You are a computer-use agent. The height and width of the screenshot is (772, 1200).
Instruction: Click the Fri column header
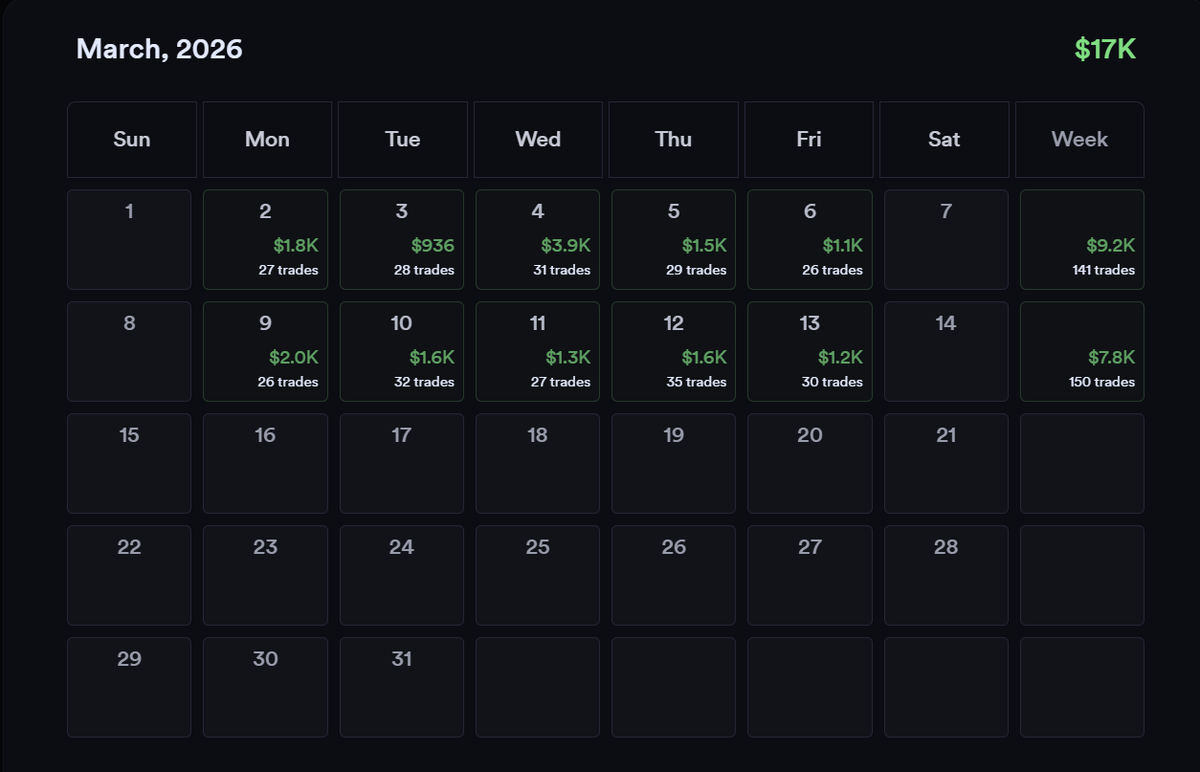click(809, 140)
